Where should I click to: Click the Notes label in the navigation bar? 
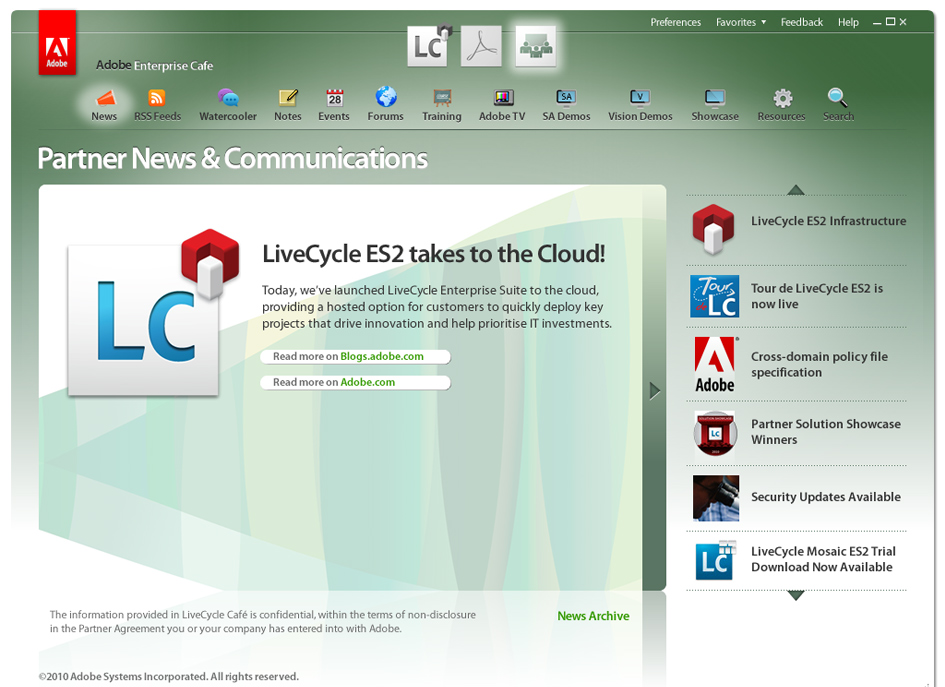[x=287, y=116]
